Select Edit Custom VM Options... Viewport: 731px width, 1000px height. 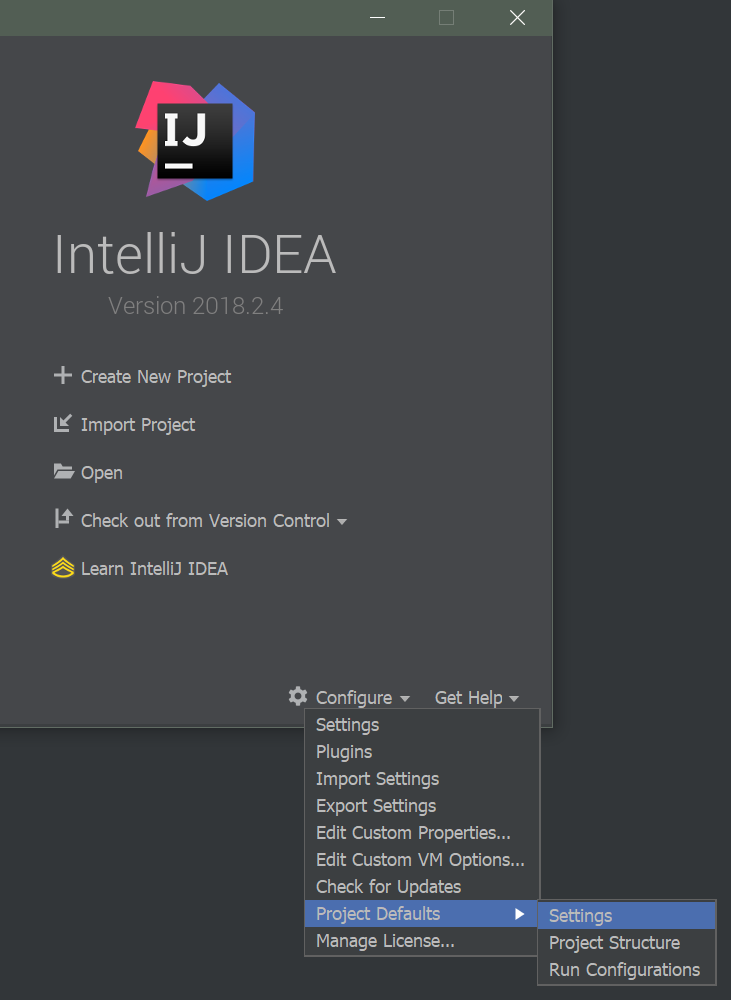pos(422,860)
